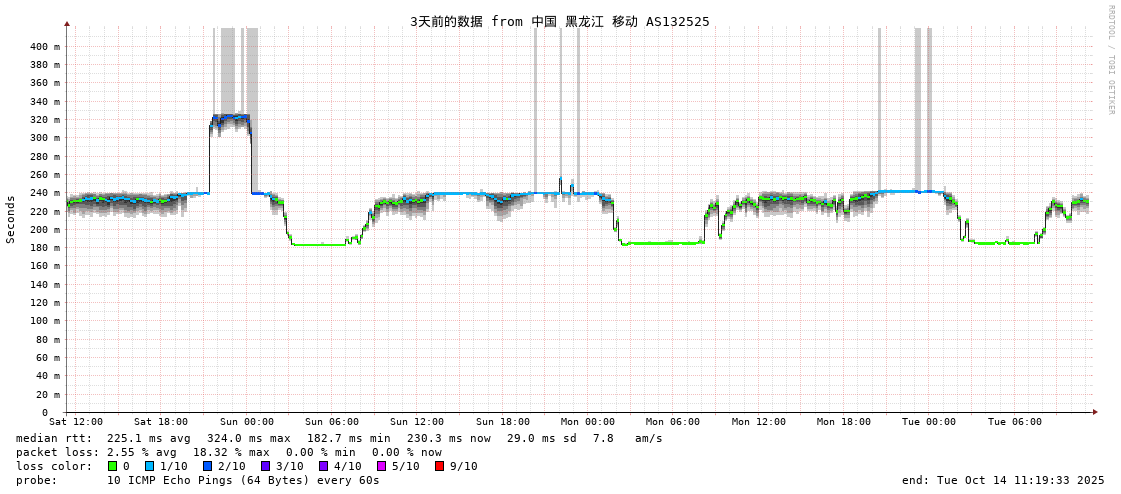
Task: Click the '400 m' y-axis label
Action: 44,47
